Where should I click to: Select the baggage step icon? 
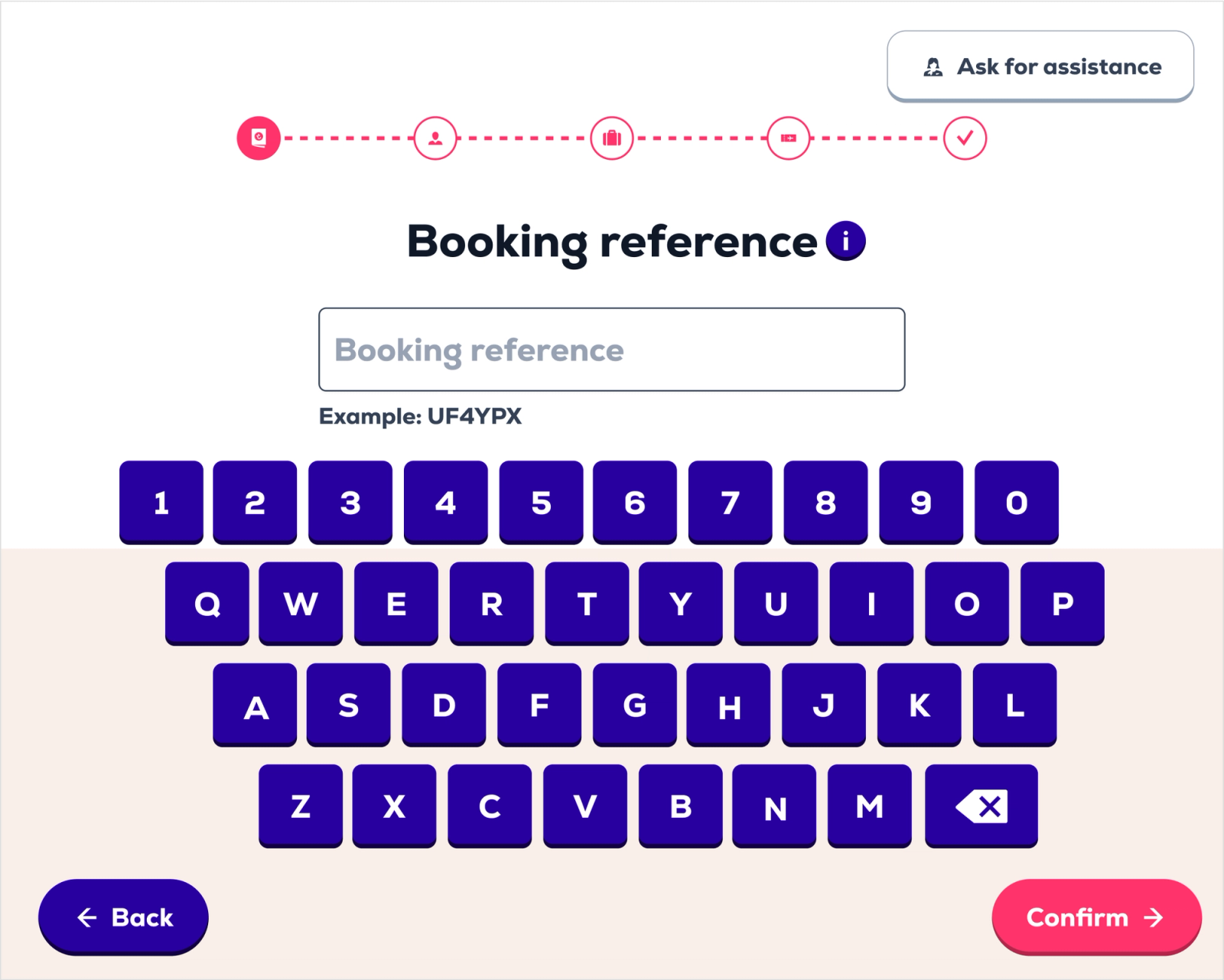(611, 138)
